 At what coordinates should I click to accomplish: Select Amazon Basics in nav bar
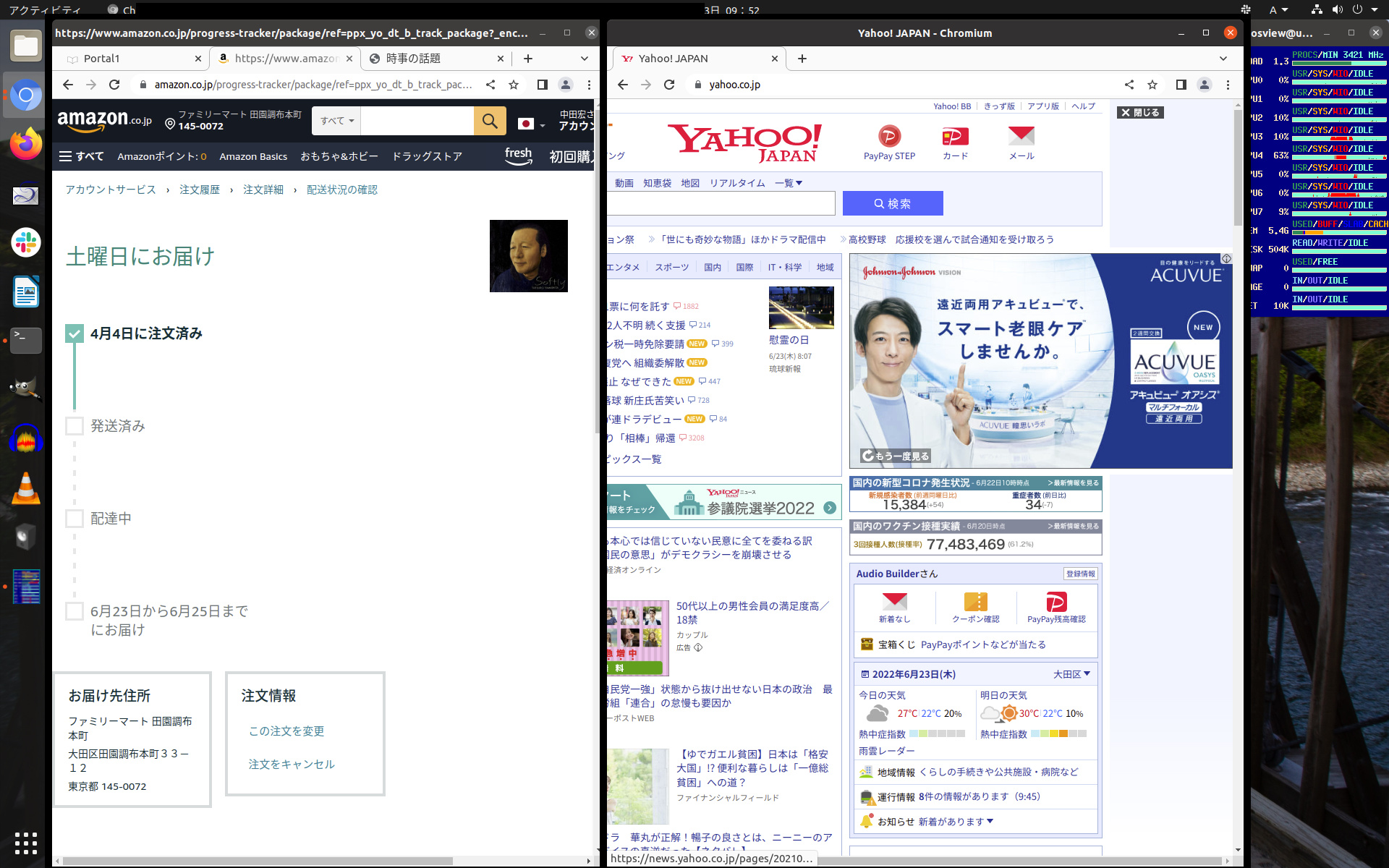[x=253, y=156]
